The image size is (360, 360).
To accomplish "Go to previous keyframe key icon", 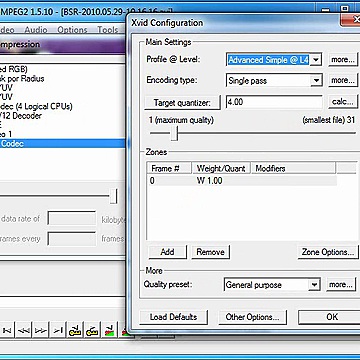I will coord(76,330).
